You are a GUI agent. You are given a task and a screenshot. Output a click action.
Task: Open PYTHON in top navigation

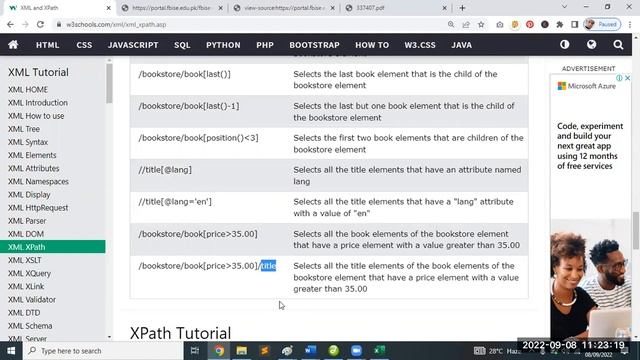(x=223, y=45)
